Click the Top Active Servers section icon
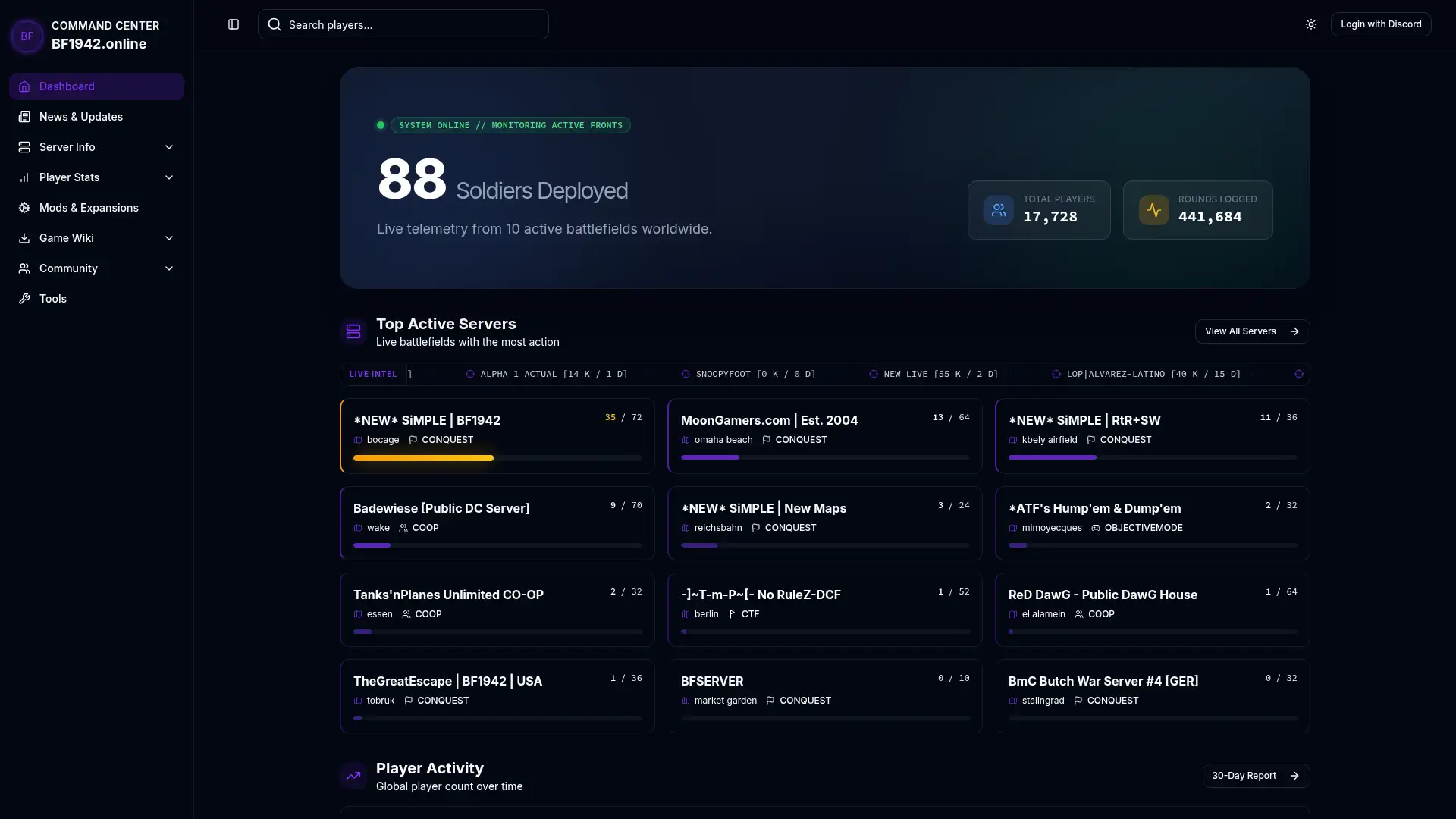This screenshot has height=819, width=1456. pos(353,331)
